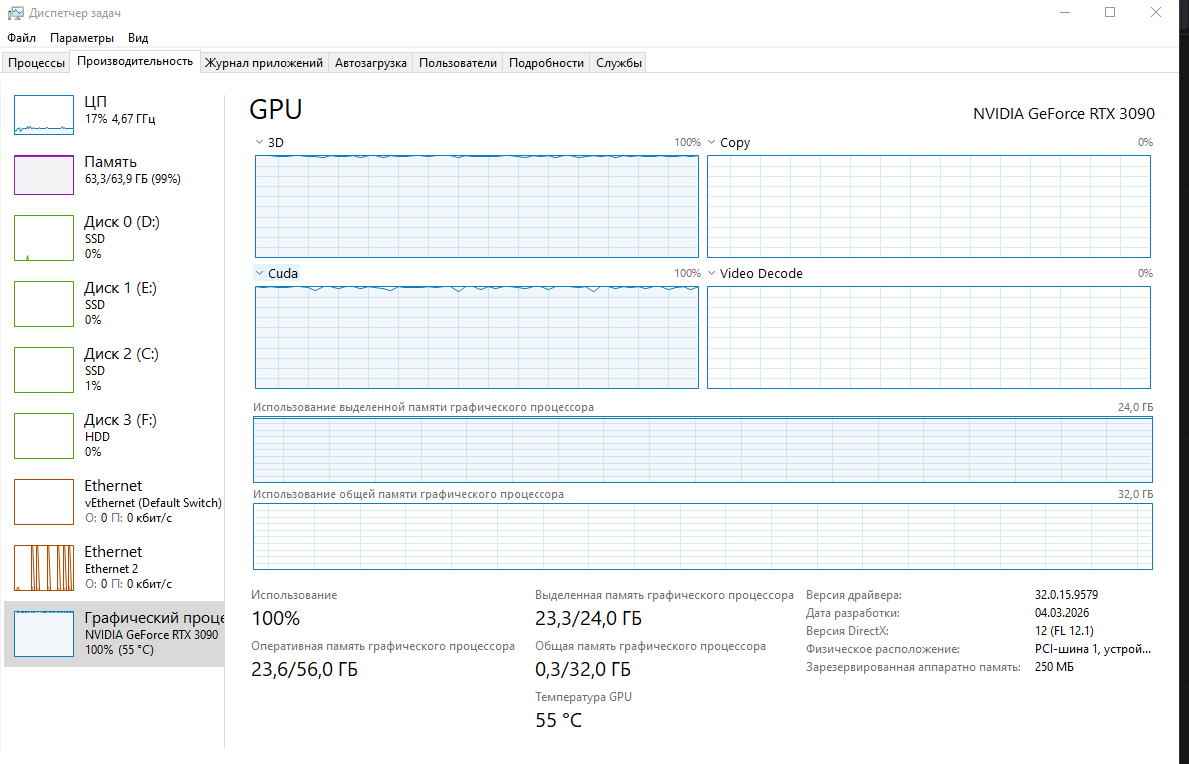This screenshot has width=1189, height=764.
Task: Click the PCI-шина 1 location value
Action: coord(1093,650)
